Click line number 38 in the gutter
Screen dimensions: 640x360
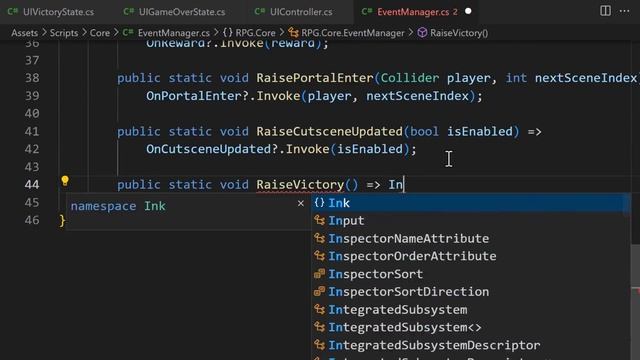pyautogui.click(x=32, y=78)
